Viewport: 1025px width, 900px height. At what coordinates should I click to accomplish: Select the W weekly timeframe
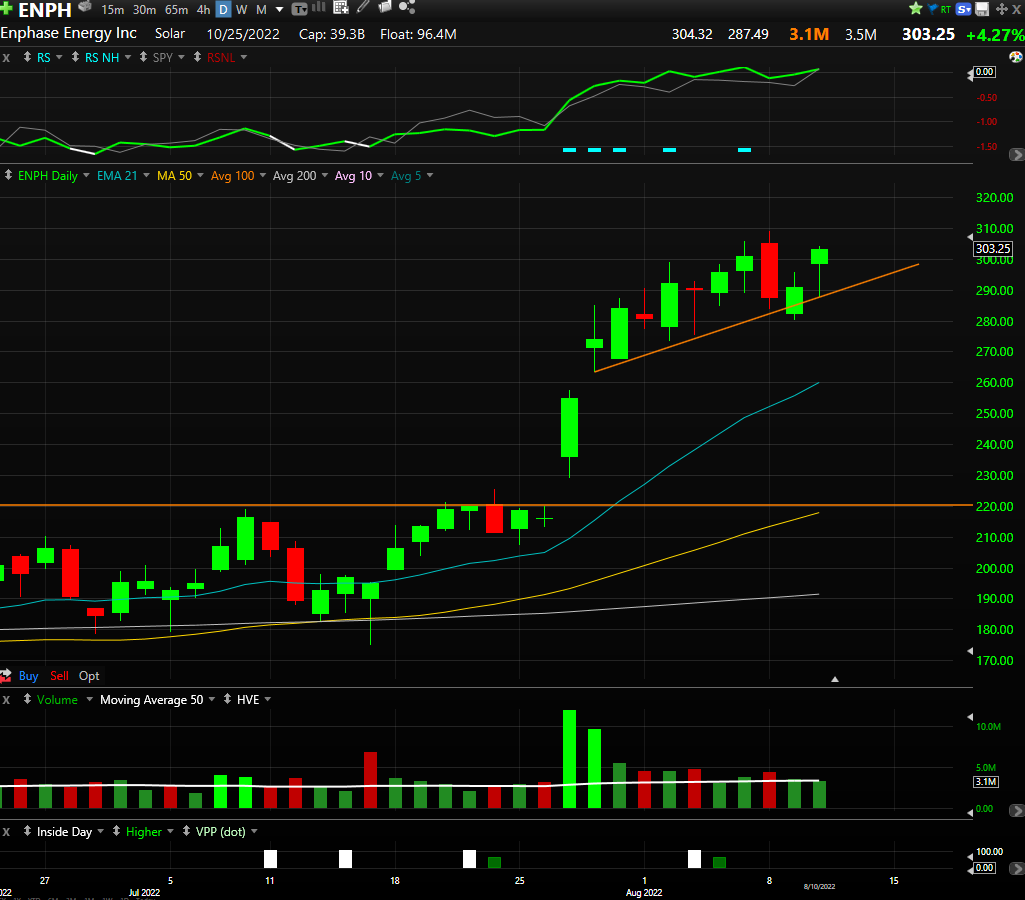click(x=241, y=10)
